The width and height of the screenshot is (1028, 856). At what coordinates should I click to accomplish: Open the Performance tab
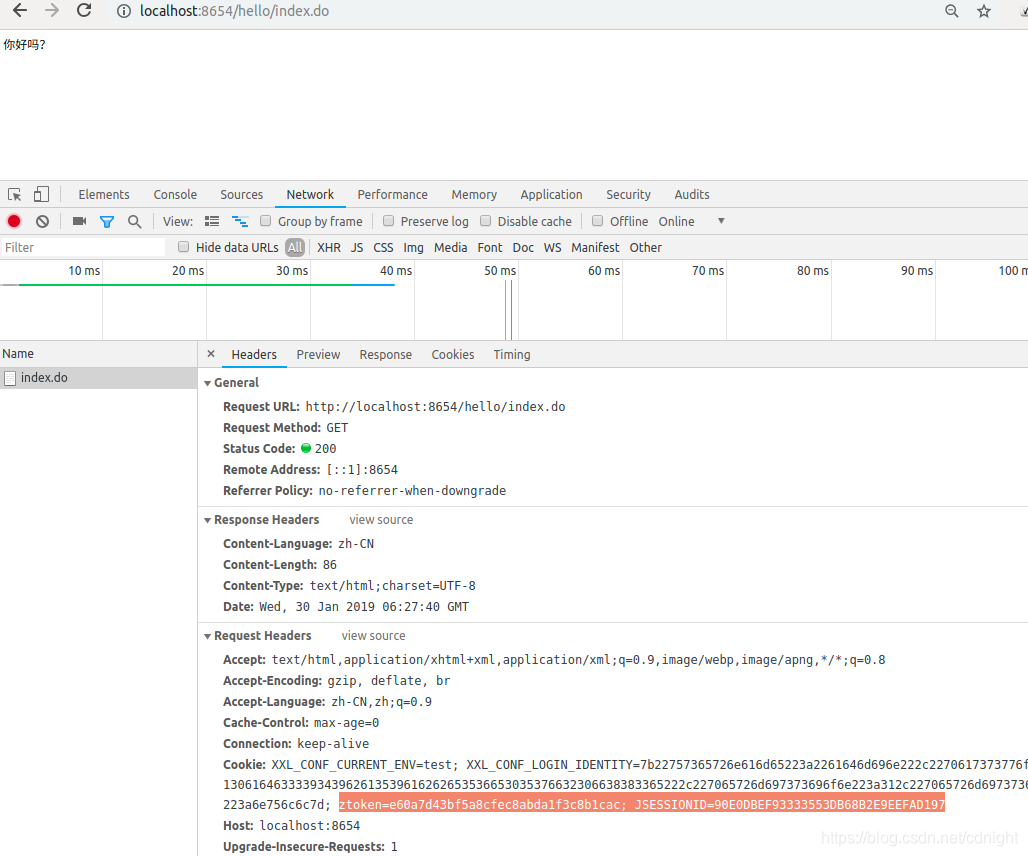[x=392, y=195]
